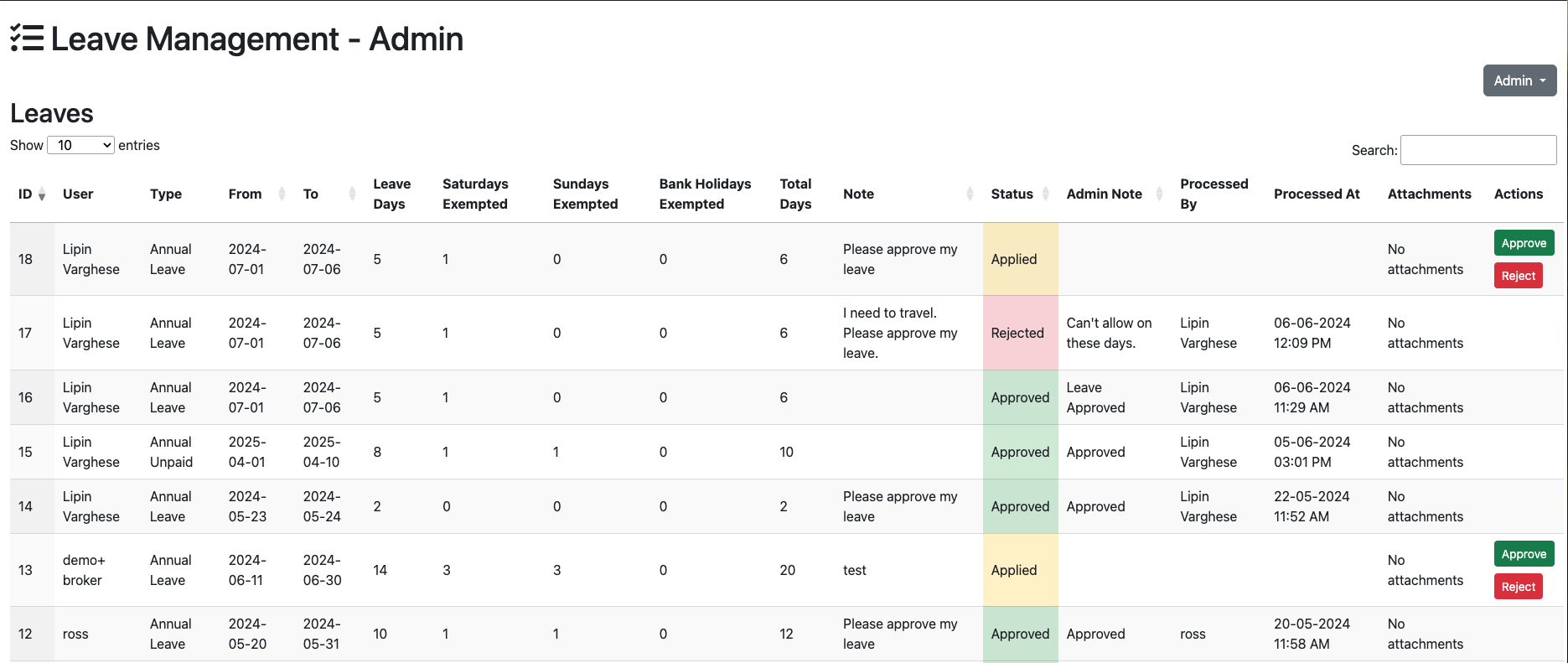
Task: Open the Admin dropdown menu
Action: (1519, 80)
